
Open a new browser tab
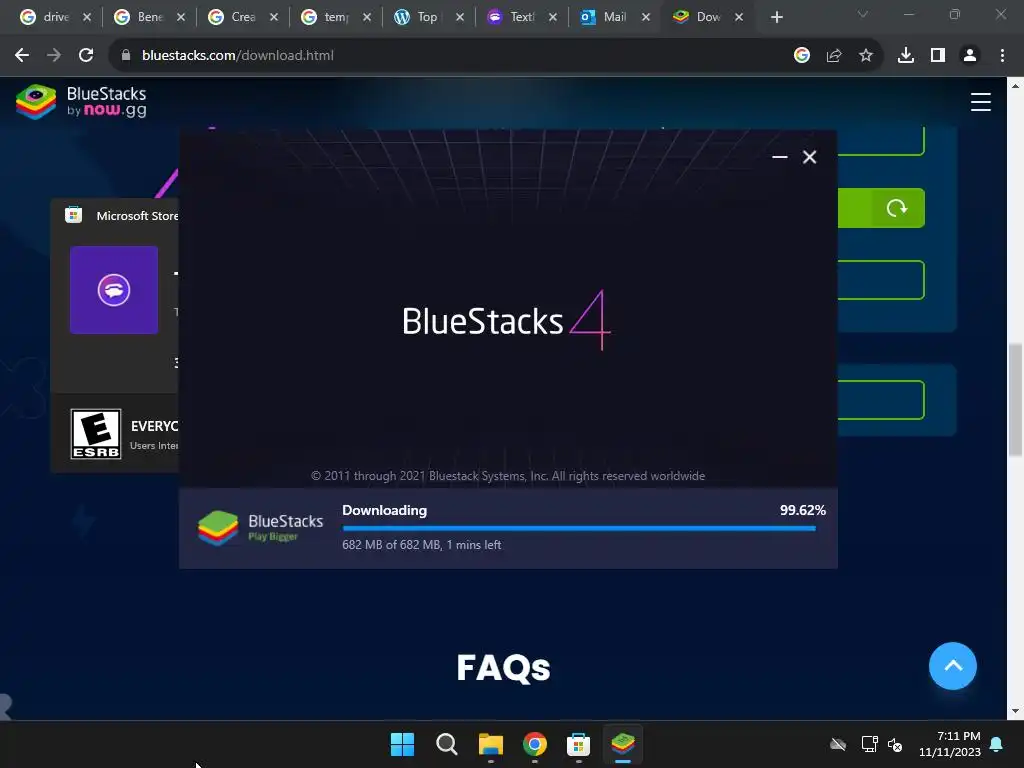[x=776, y=18]
